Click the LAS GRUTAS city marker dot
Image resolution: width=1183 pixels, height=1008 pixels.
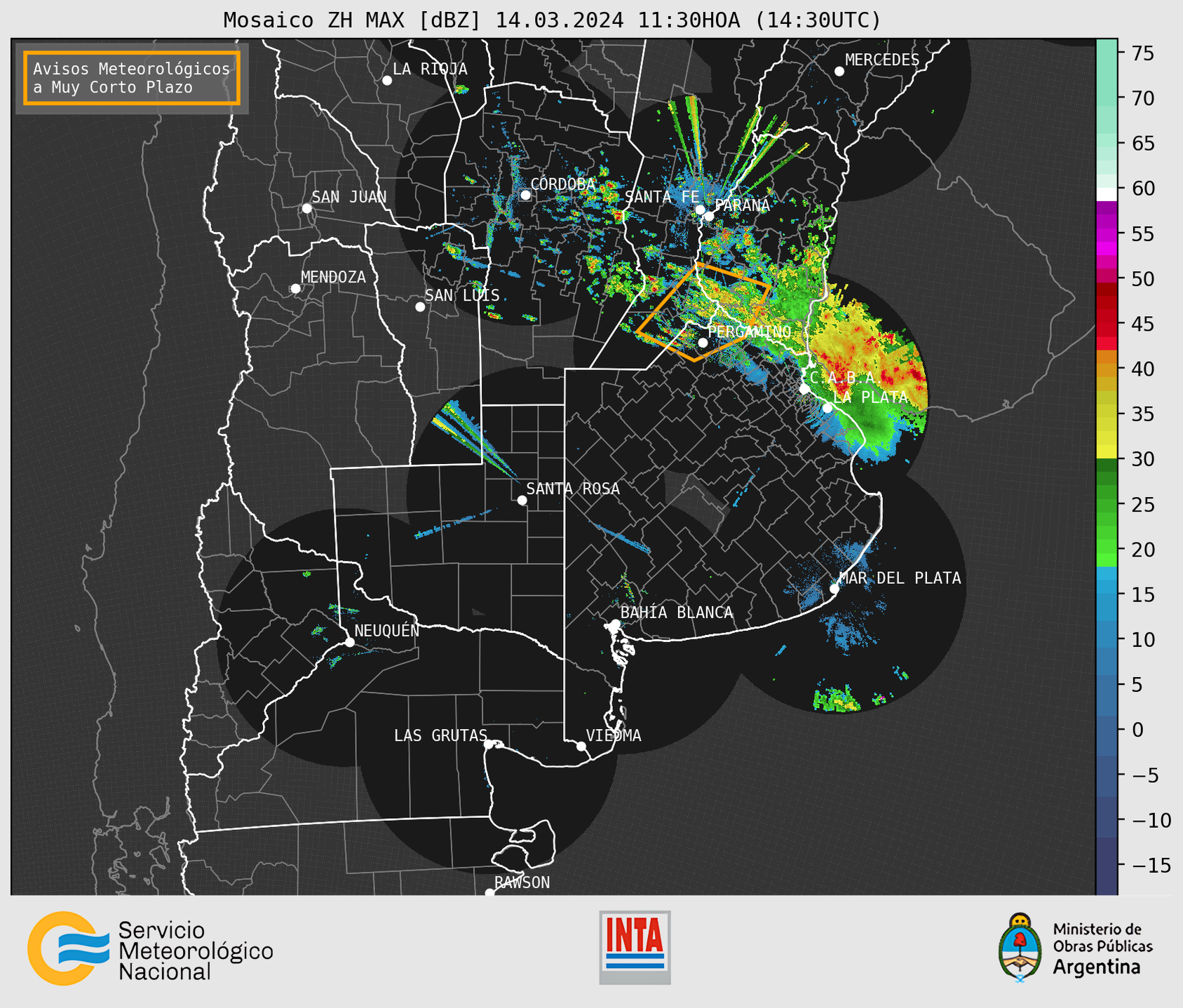pos(489,744)
